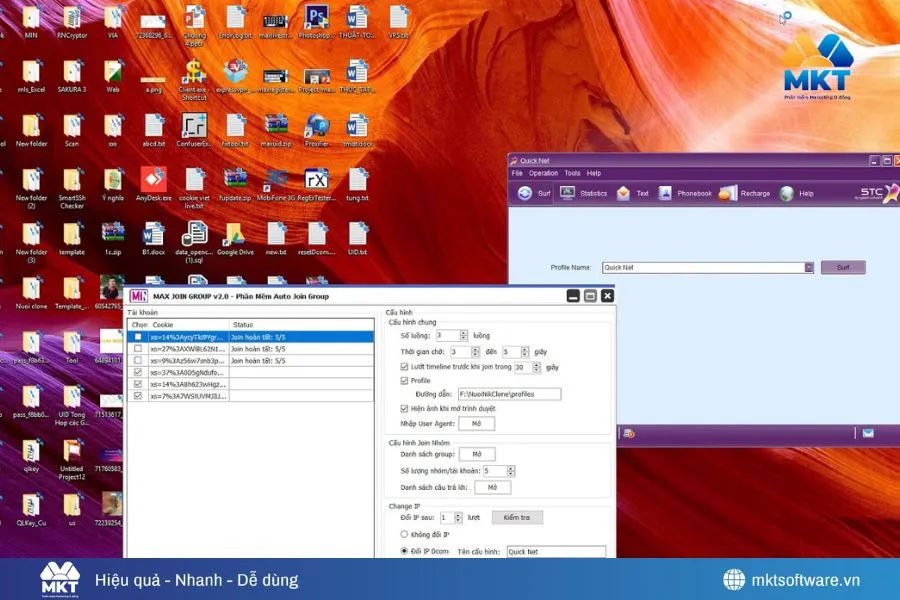900x600 pixels.
Task: Click the Statistics icon in Quick Net toolbar
Action: click(x=568, y=193)
